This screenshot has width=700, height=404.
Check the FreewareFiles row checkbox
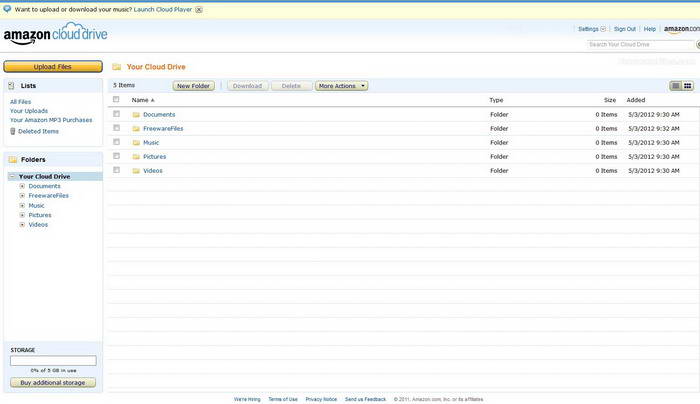pyautogui.click(x=117, y=128)
